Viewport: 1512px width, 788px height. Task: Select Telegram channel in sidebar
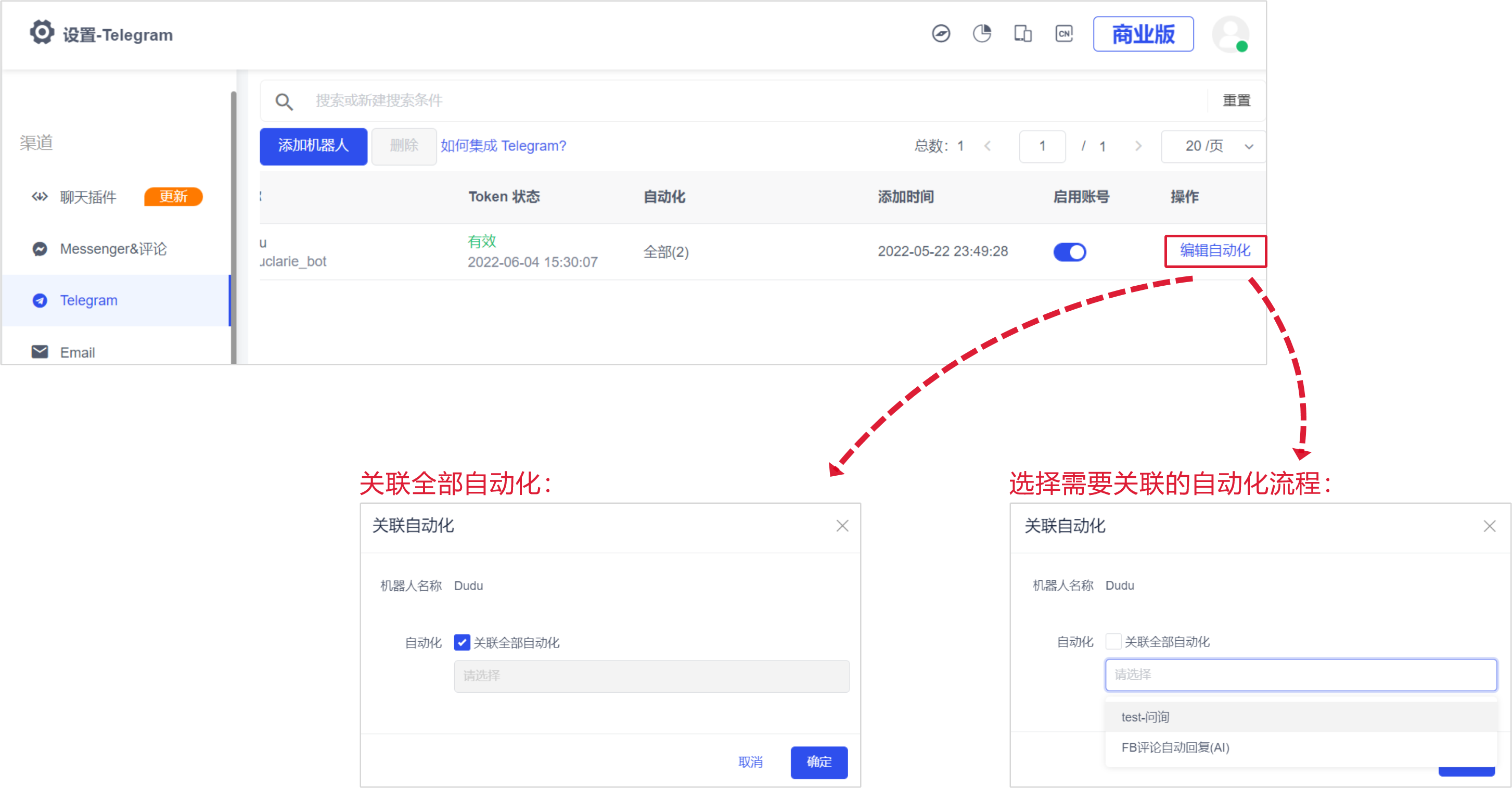coord(116,301)
